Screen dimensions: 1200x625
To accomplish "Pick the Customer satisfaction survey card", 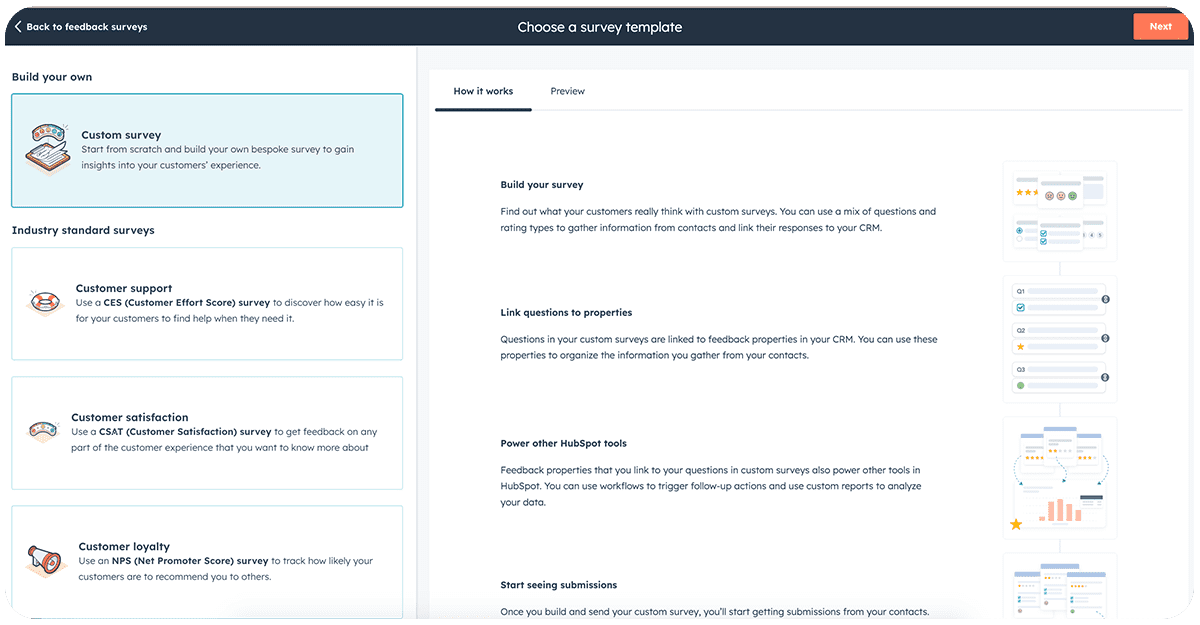I will [x=207, y=433].
